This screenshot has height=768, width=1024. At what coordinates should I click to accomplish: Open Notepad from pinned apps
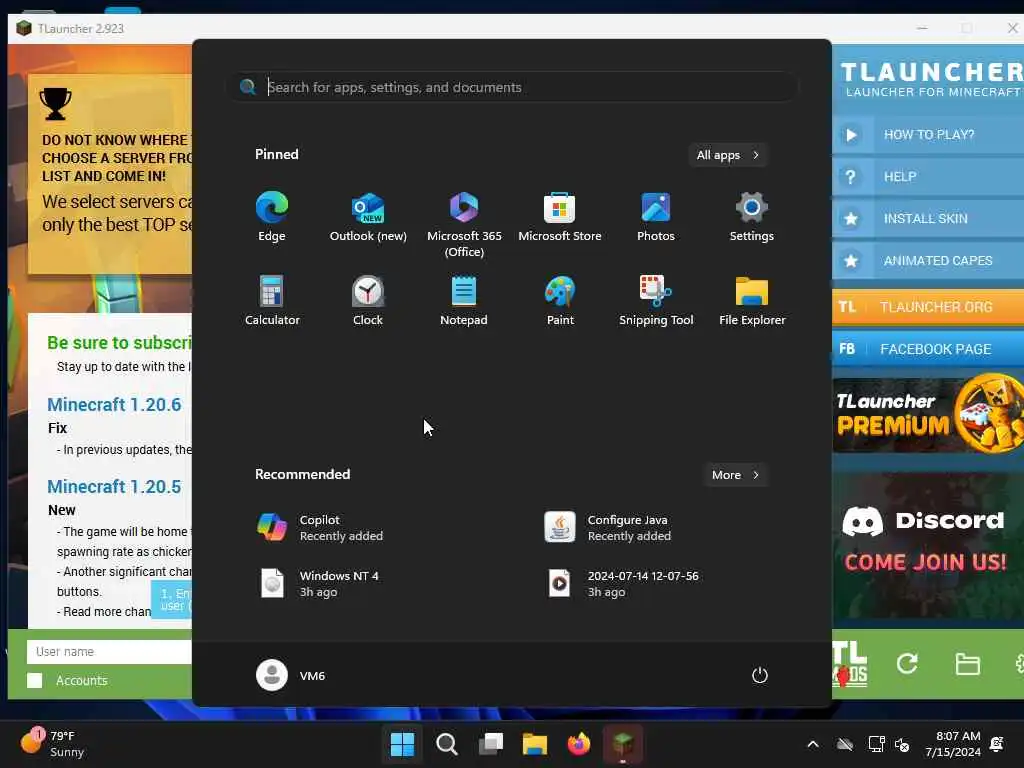[464, 300]
